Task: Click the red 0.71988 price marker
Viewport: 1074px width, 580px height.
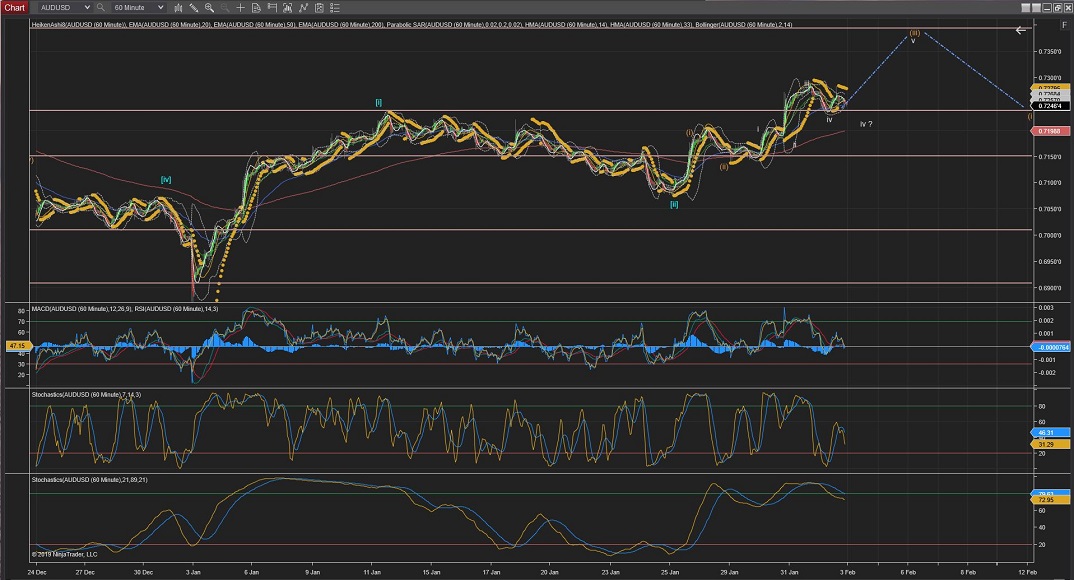Action: (x=1050, y=131)
